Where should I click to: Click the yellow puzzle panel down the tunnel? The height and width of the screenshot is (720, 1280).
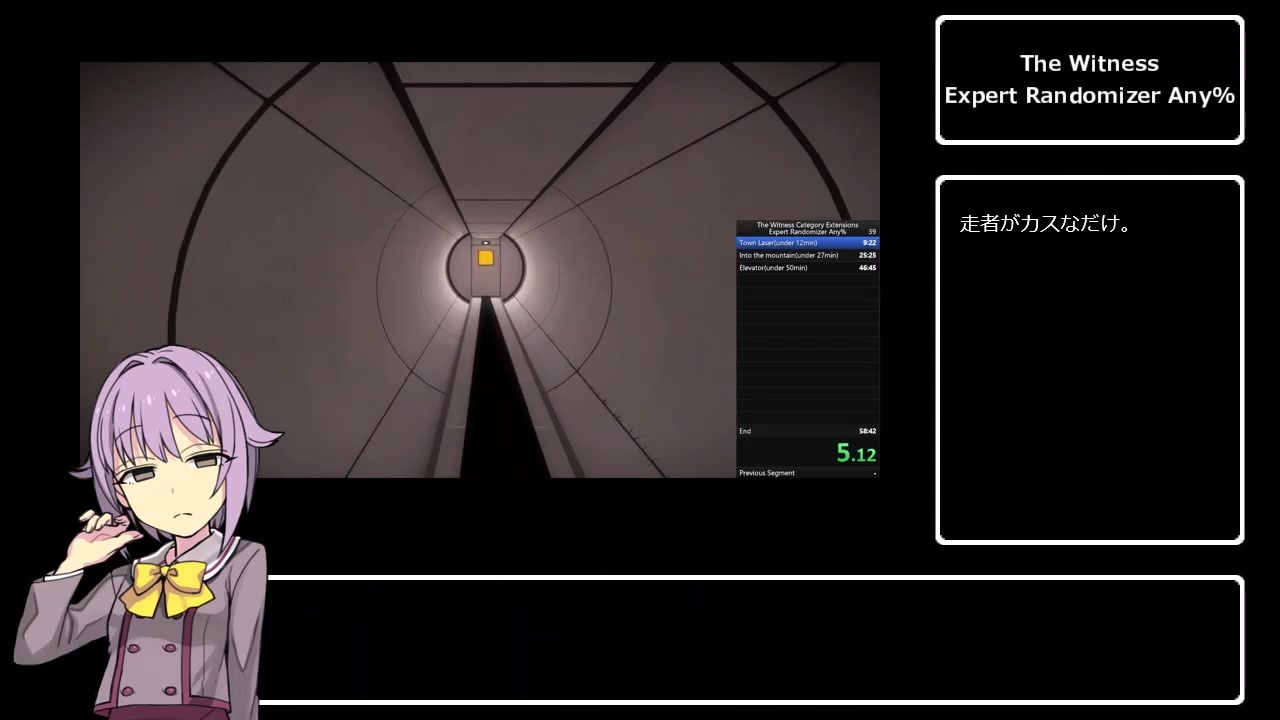(x=485, y=258)
